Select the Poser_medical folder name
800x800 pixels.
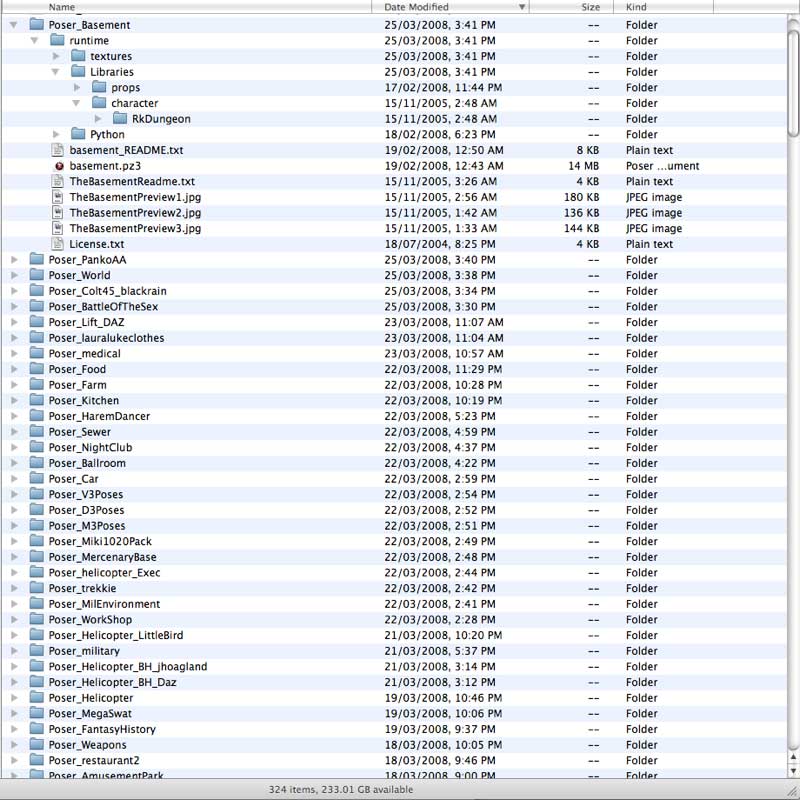tap(84, 354)
